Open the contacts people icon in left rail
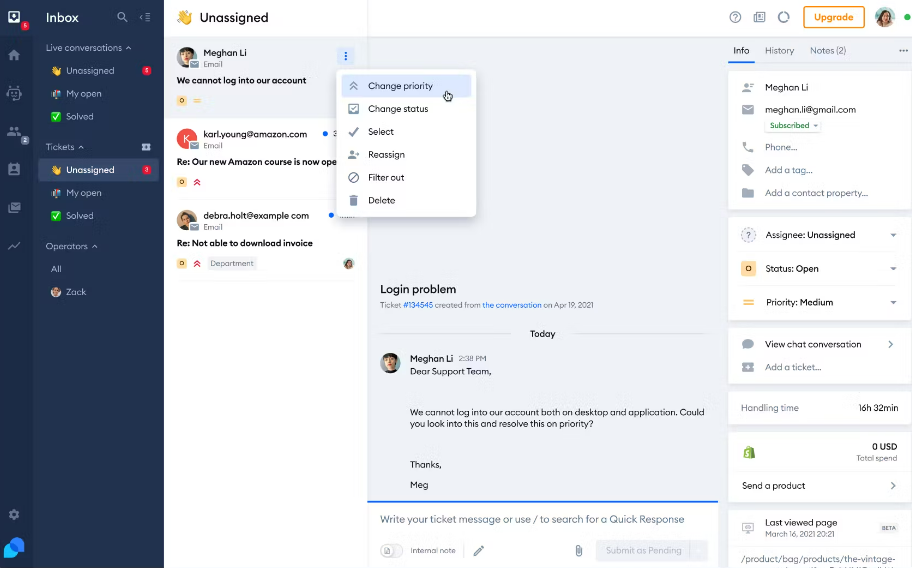This screenshot has width=912, height=568. (x=14, y=131)
